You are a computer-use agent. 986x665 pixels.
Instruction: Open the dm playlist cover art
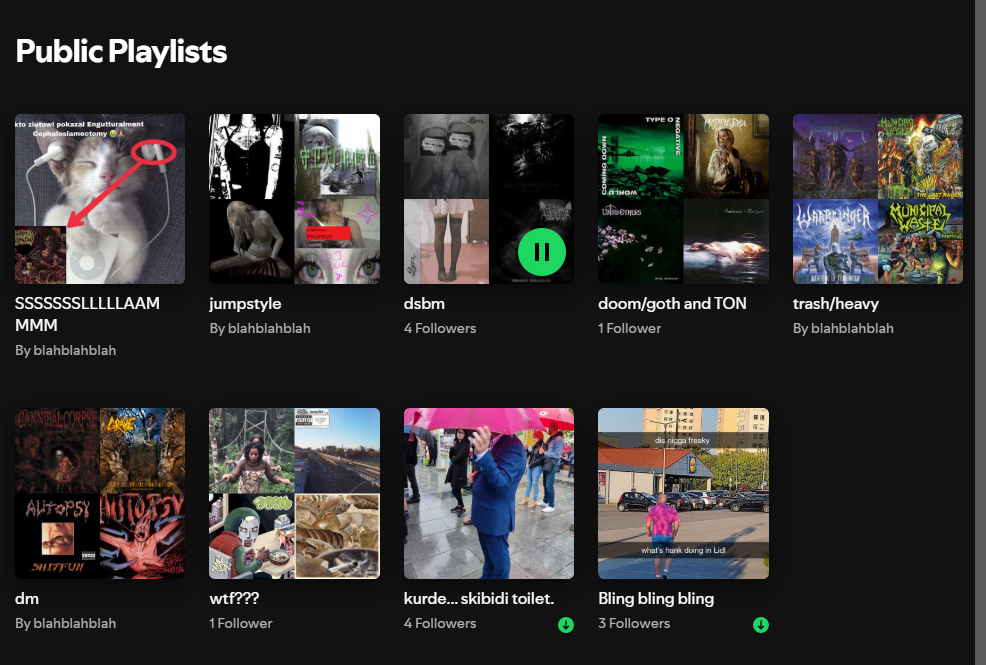tap(100, 493)
